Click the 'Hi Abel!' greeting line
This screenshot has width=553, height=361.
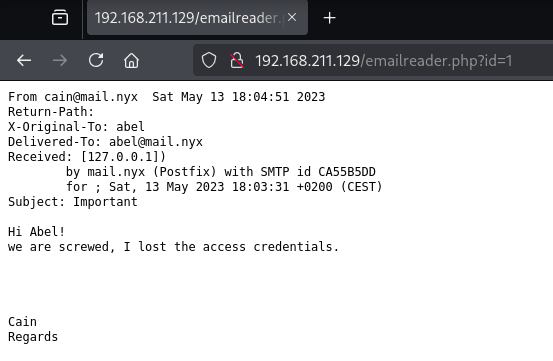point(37,232)
